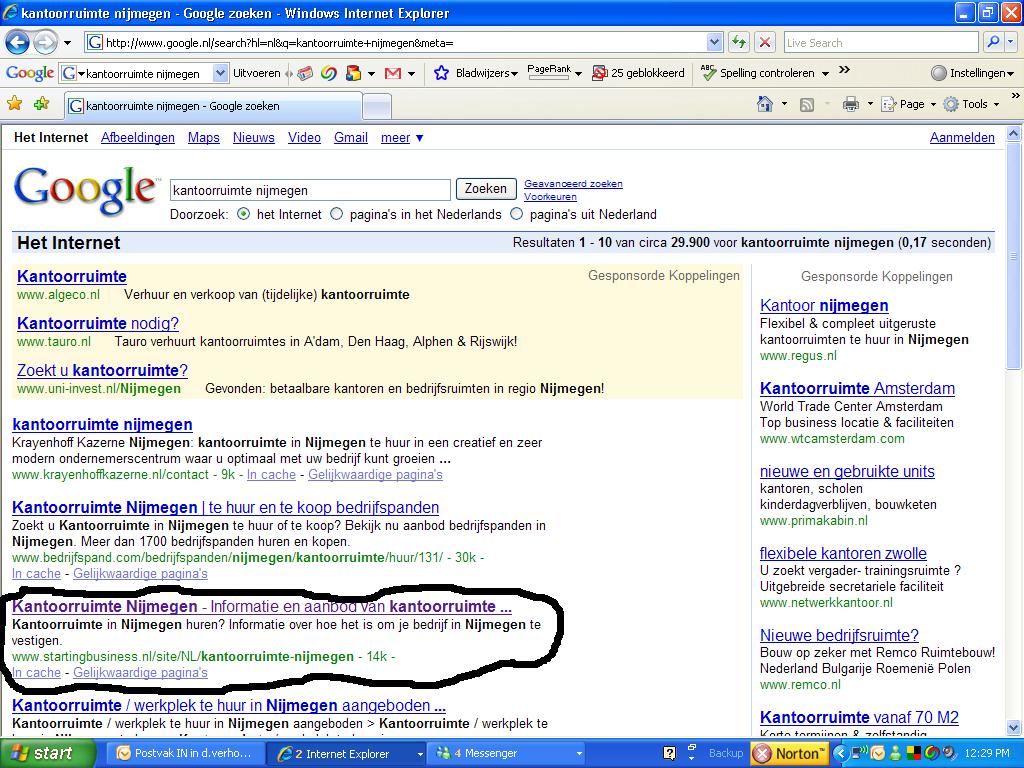Click the RSS feeds icon
The width and height of the screenshot is (1024, 768).
click(x=807, y=104)
